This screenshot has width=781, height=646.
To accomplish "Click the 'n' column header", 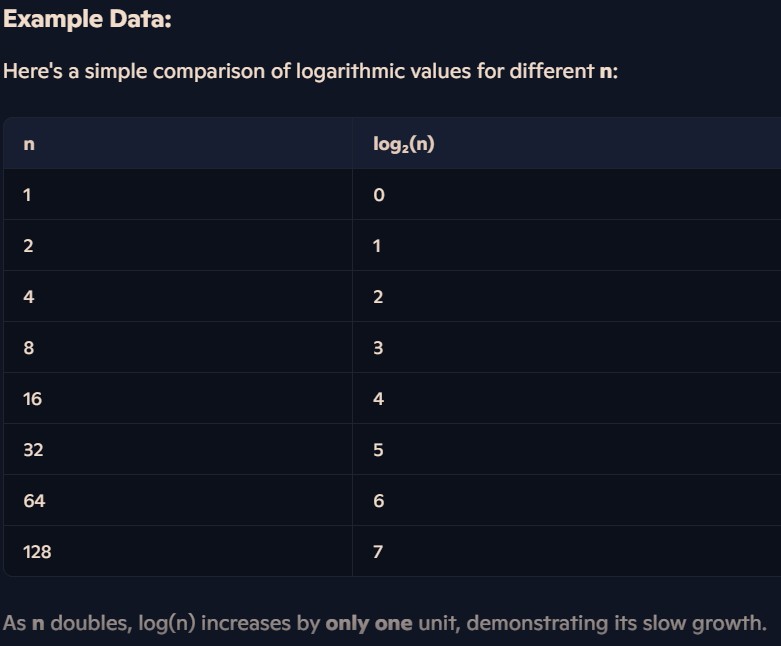I will point(29,144).
